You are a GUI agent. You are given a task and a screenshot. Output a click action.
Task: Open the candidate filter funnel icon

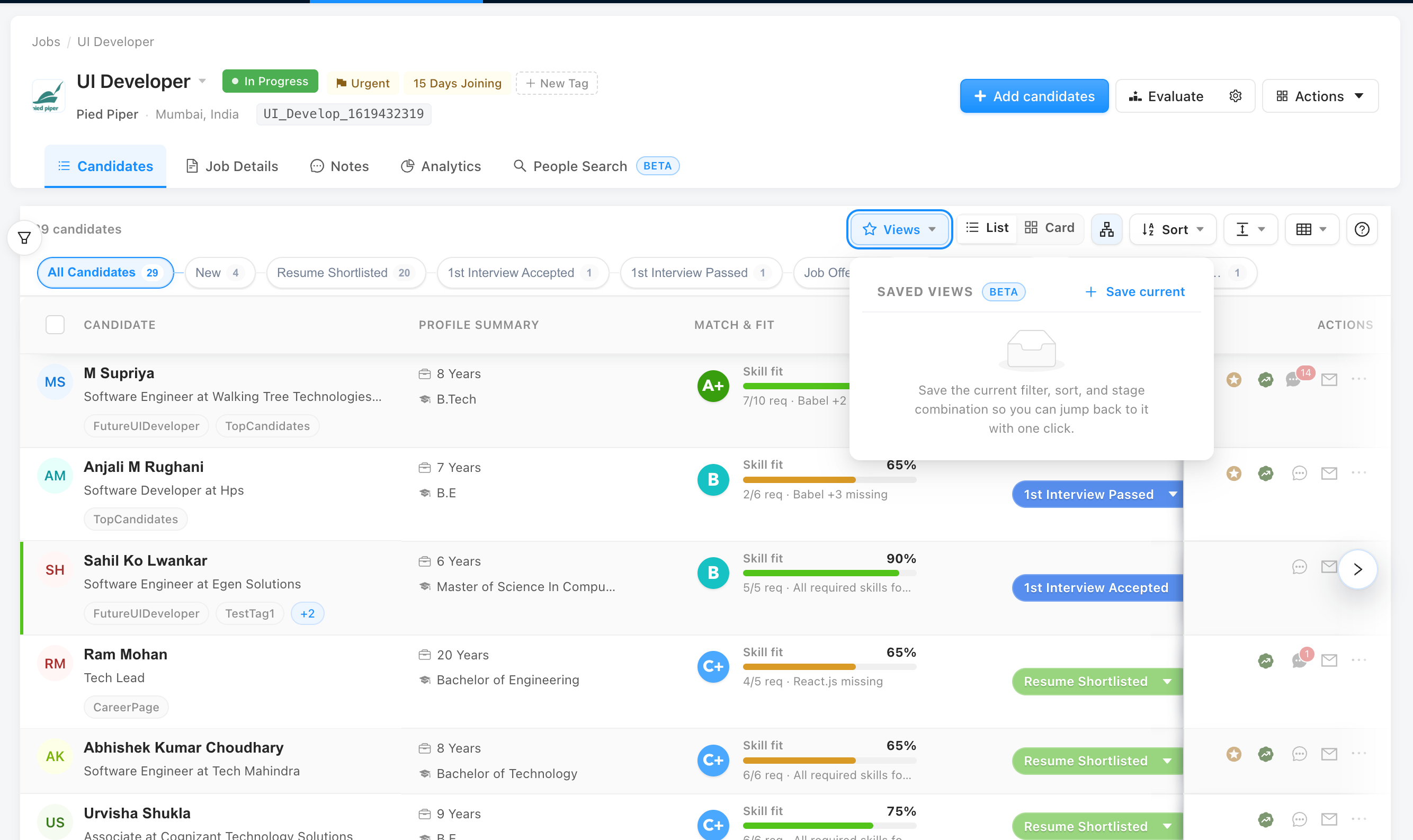pyautogui.click(x=24, y=238)
